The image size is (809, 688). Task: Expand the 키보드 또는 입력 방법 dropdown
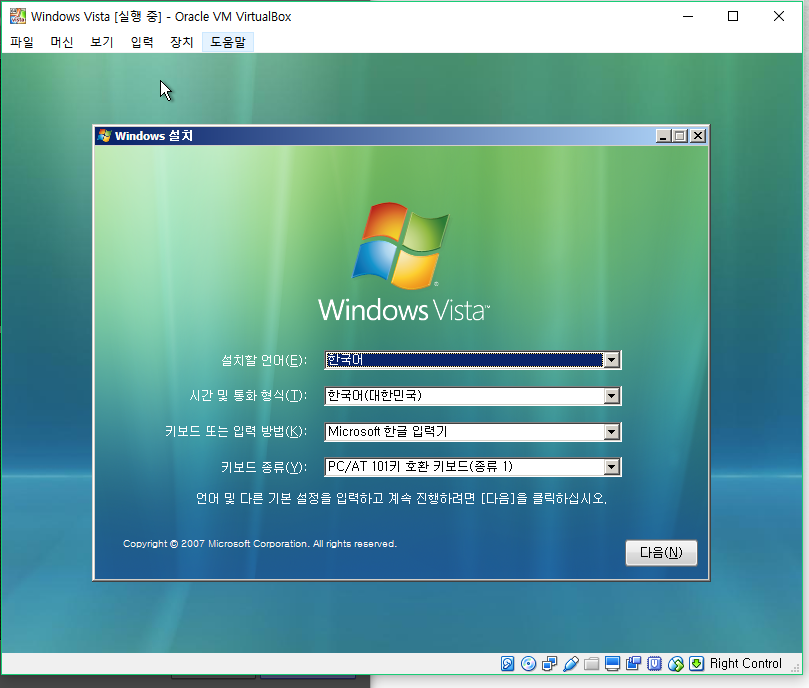tap(611, 432)
